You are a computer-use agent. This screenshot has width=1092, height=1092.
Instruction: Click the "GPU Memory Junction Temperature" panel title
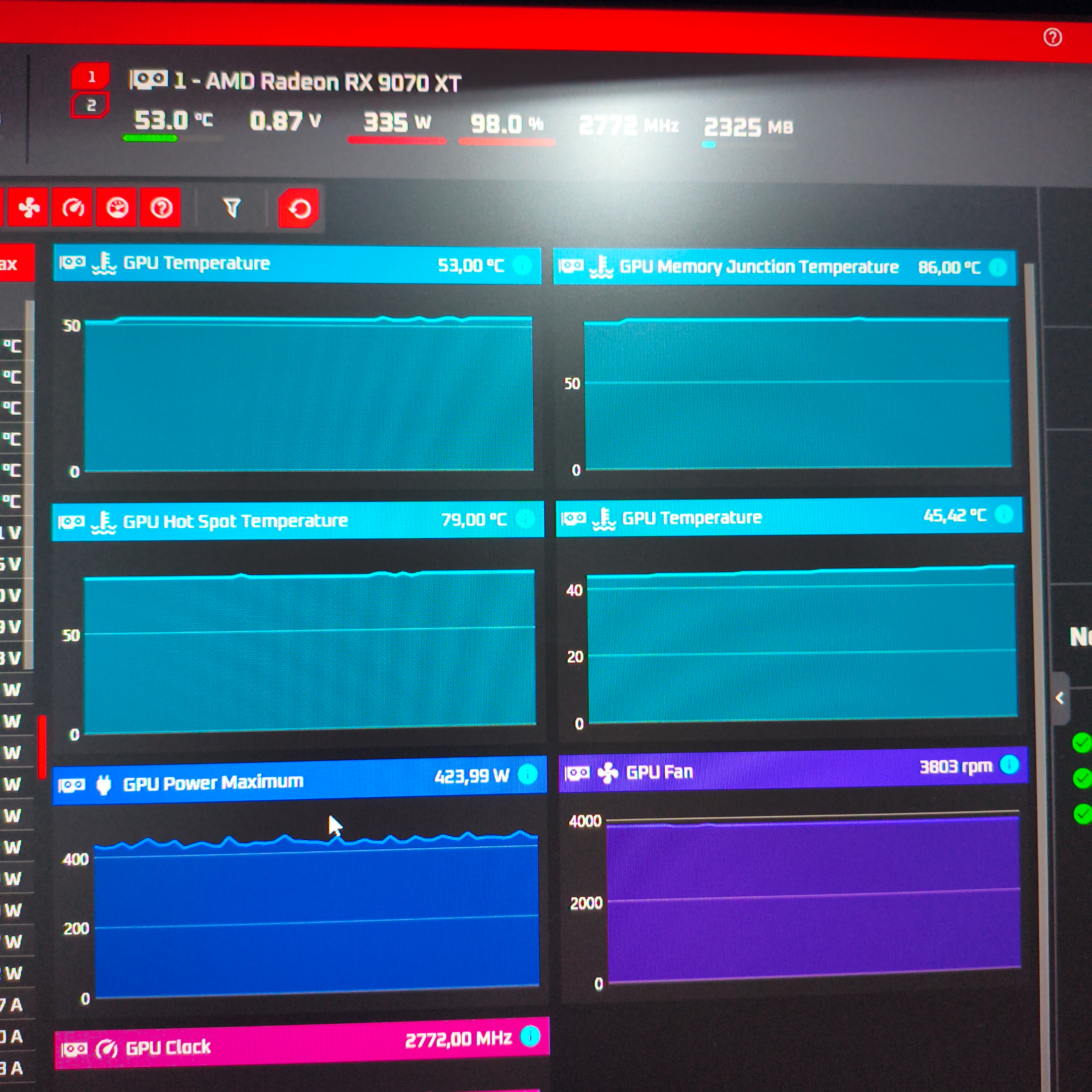point(759,267)
